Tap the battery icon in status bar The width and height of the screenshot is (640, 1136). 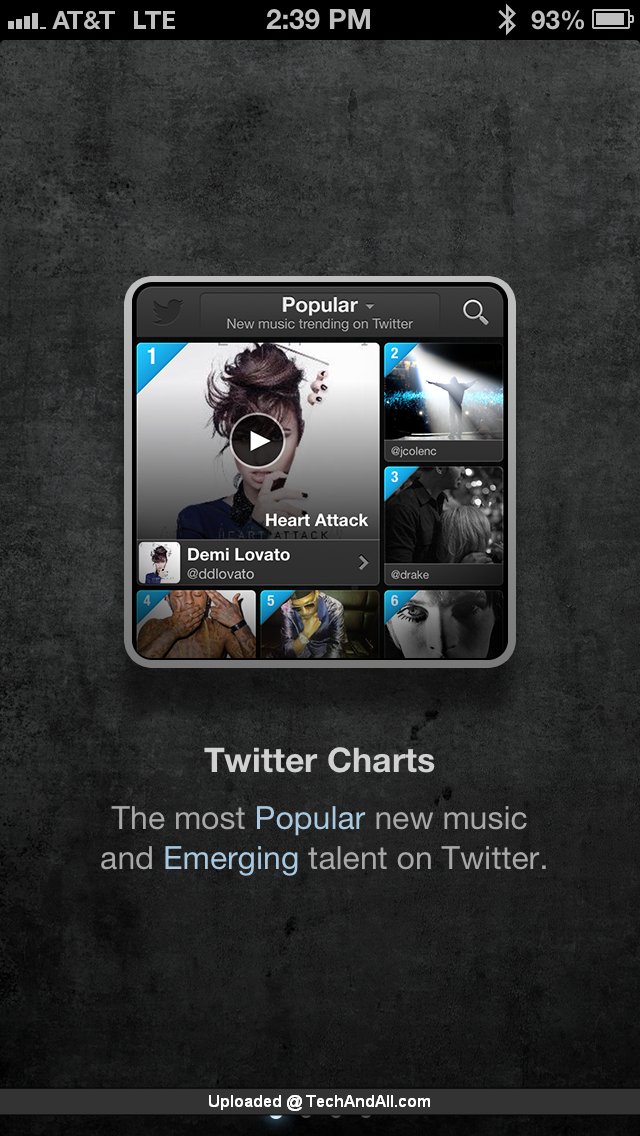coord(613,20)
